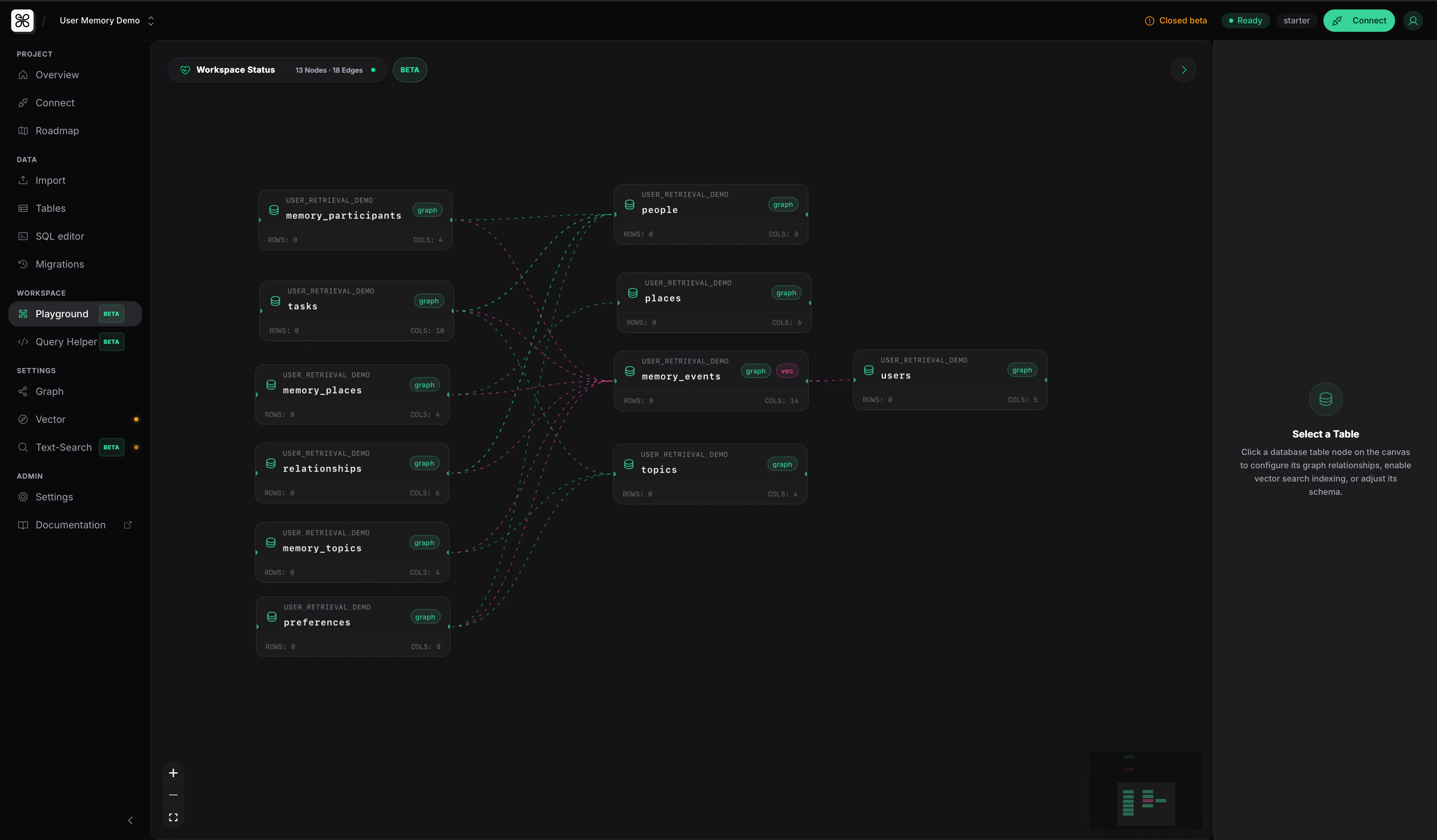Open Text-Search settings in the sidebar
The height and width of the screenshot is (840, 1437).
click(75, 447)
